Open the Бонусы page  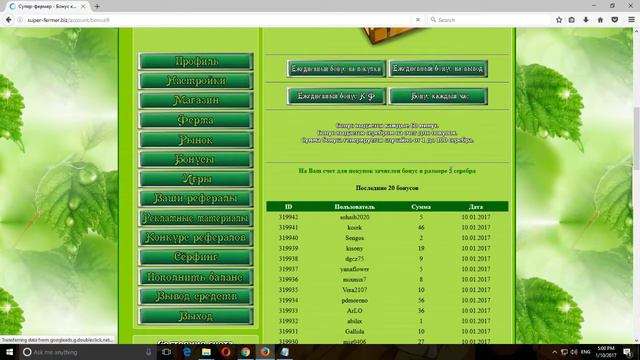(196, 159)
